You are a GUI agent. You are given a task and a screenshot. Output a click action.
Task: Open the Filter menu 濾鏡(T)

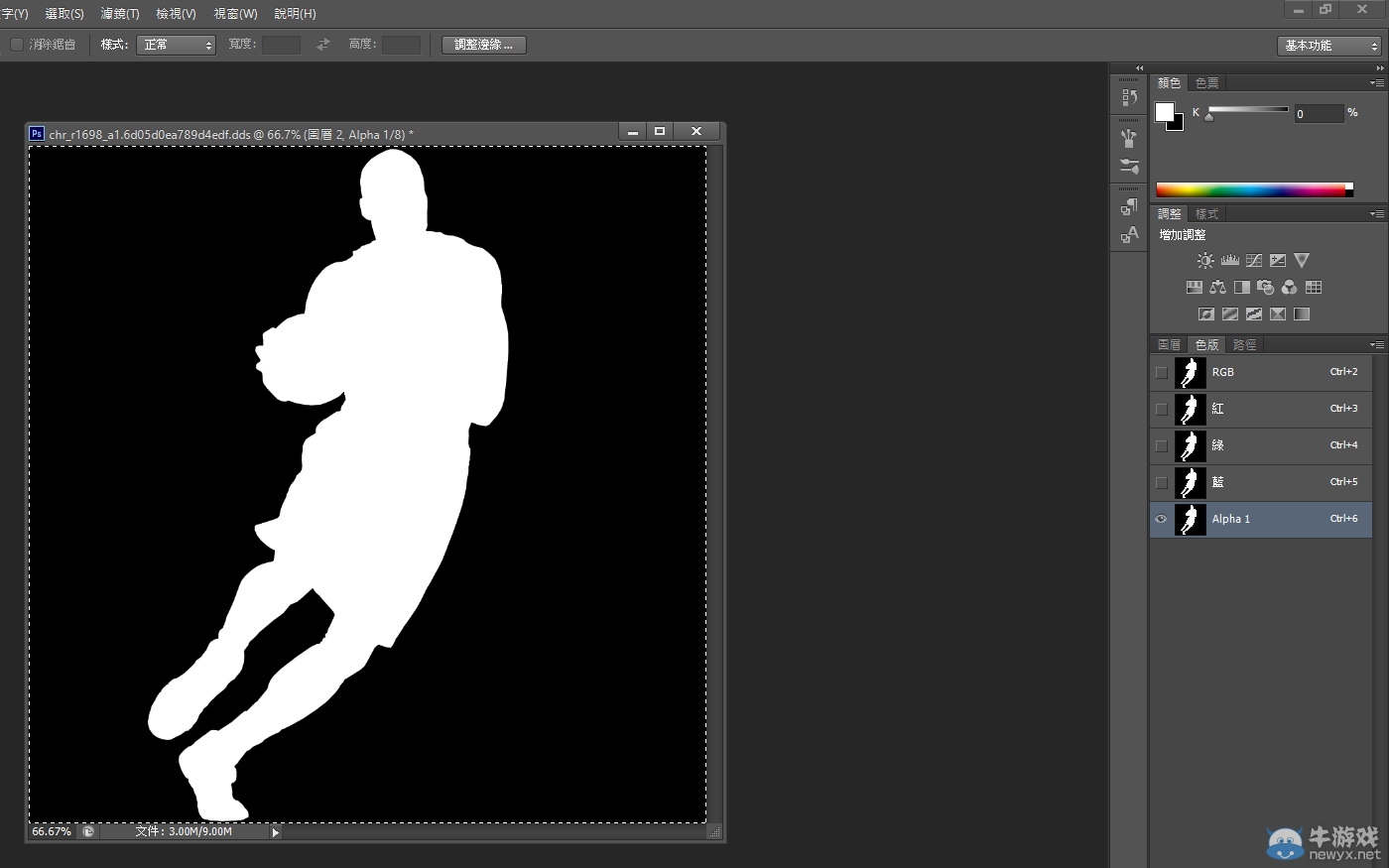coord(120,14)
